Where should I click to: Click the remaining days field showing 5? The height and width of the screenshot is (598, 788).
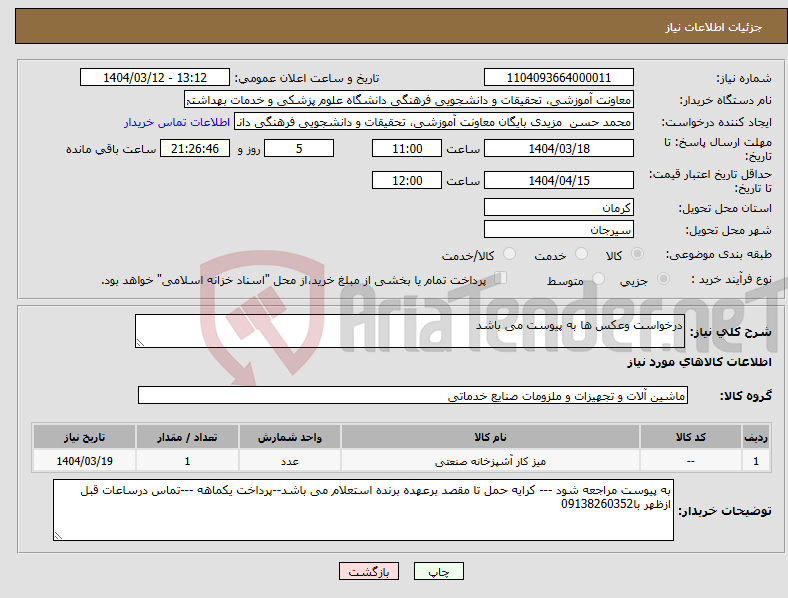pos(299,148)
